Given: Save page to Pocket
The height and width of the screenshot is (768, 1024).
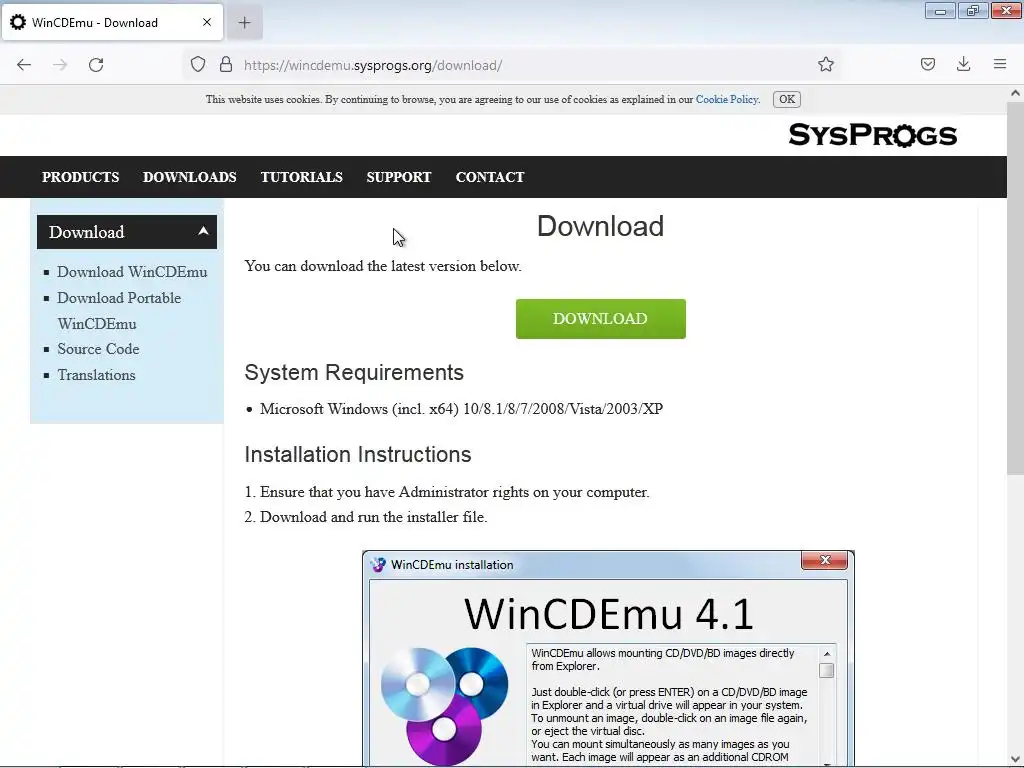Looking at the screenshot, I should tap(927, 65).
